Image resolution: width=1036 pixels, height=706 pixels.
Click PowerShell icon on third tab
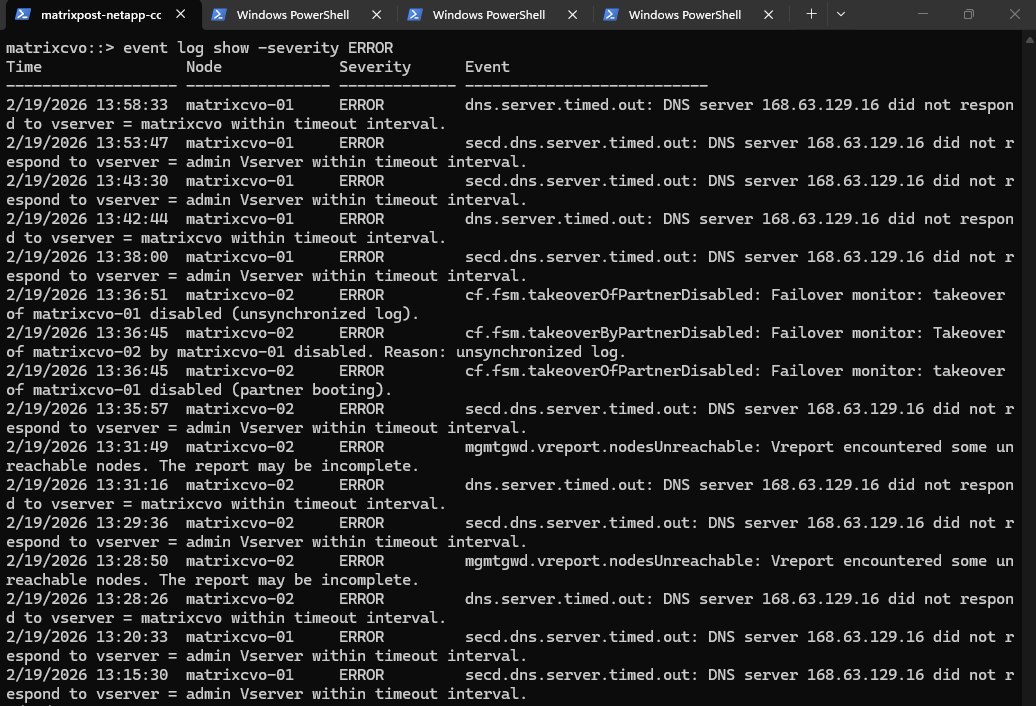click(415, 15)
